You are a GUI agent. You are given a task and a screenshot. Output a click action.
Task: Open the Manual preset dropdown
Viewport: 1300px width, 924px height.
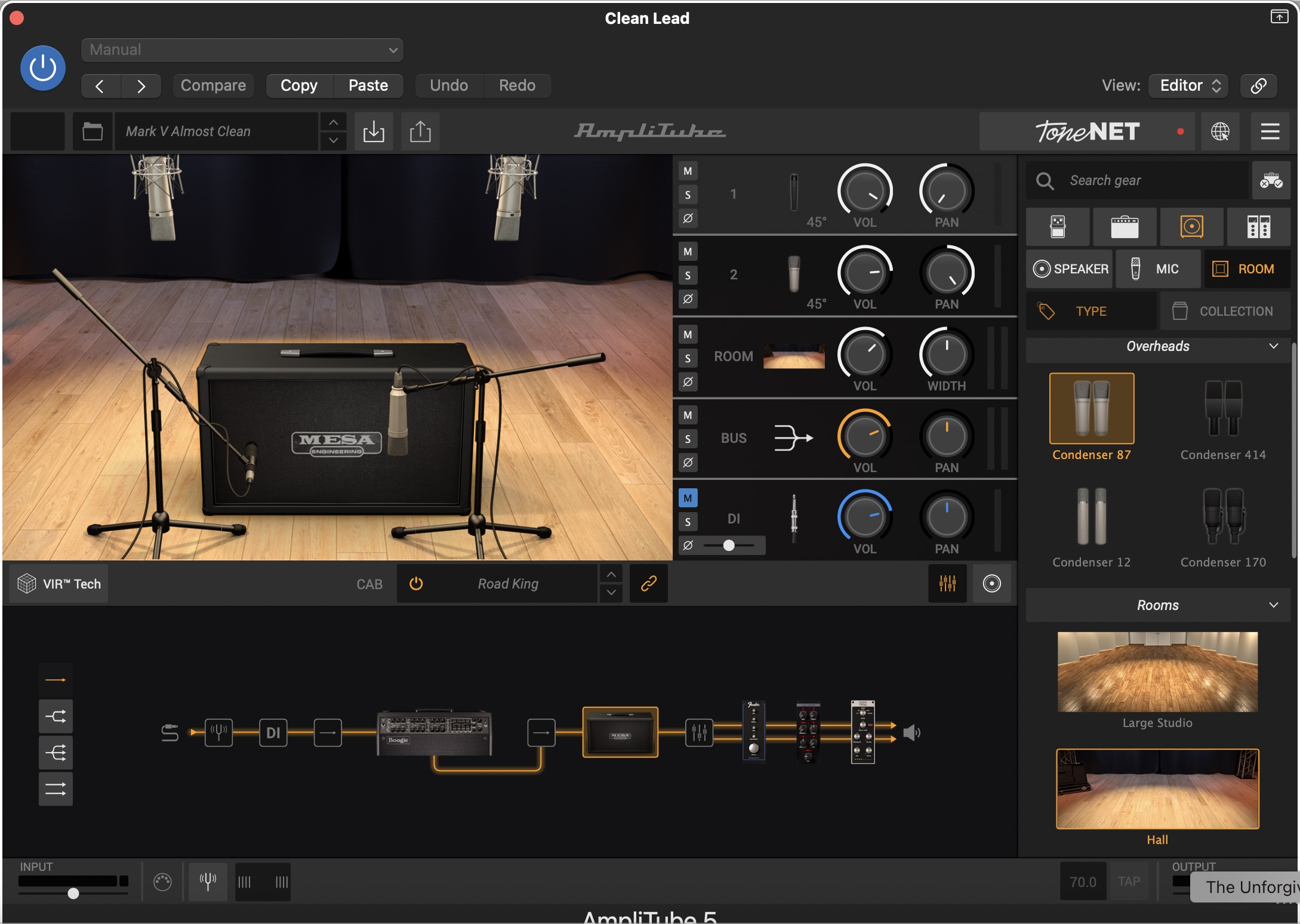click(242, 50)
